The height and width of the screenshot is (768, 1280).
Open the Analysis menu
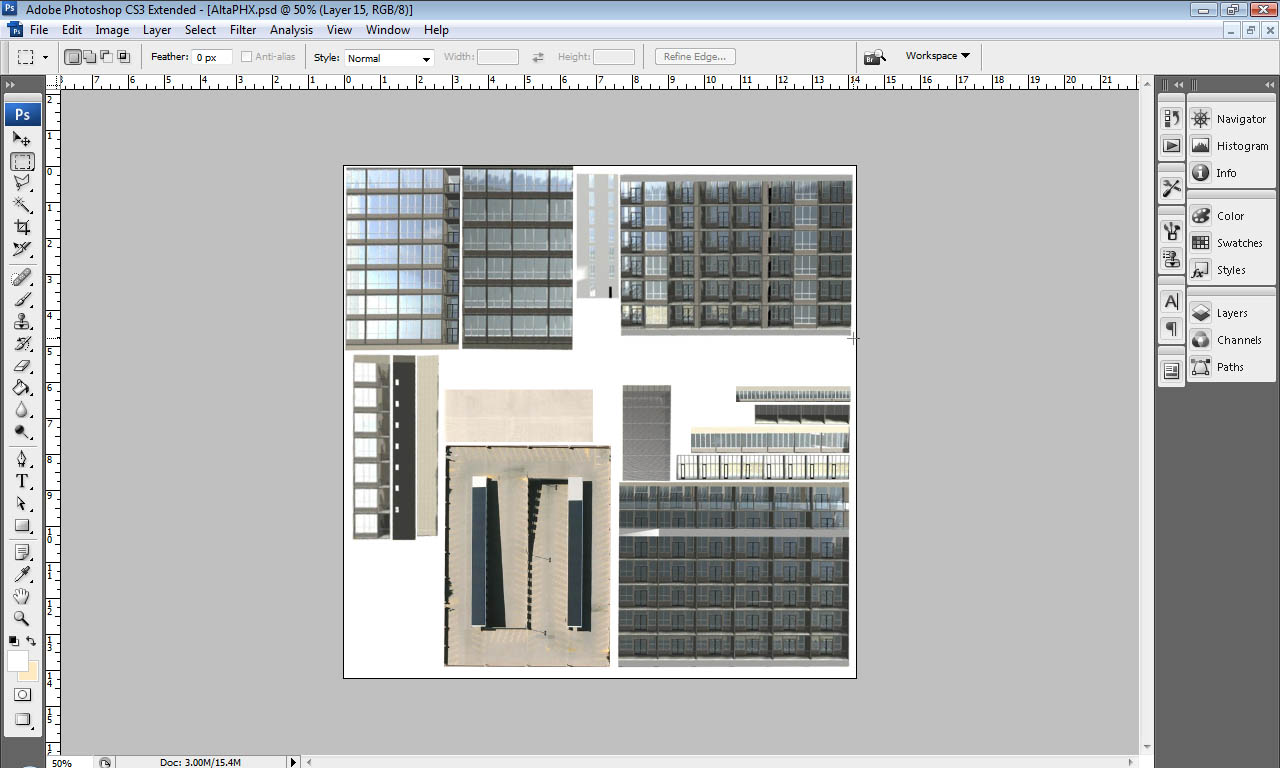click(x=291, y=30)
